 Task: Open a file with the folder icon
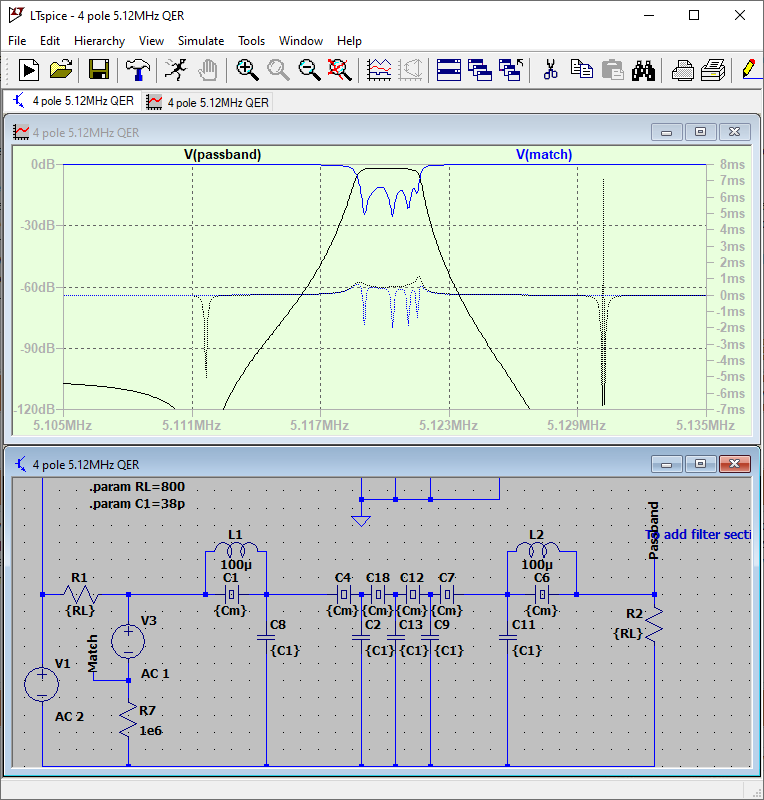point(61,69)
